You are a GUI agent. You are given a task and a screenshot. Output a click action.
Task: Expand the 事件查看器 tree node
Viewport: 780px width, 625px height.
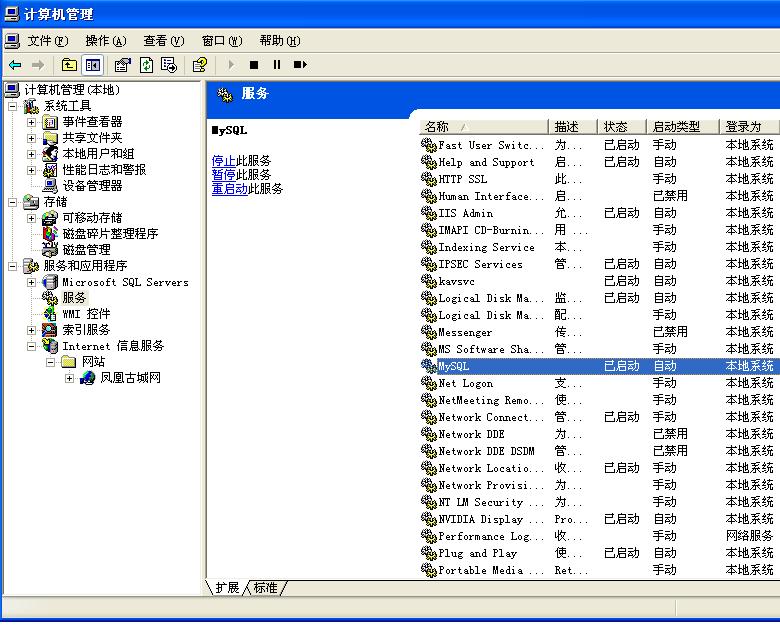pyautogui.click(x=32, y=122)
